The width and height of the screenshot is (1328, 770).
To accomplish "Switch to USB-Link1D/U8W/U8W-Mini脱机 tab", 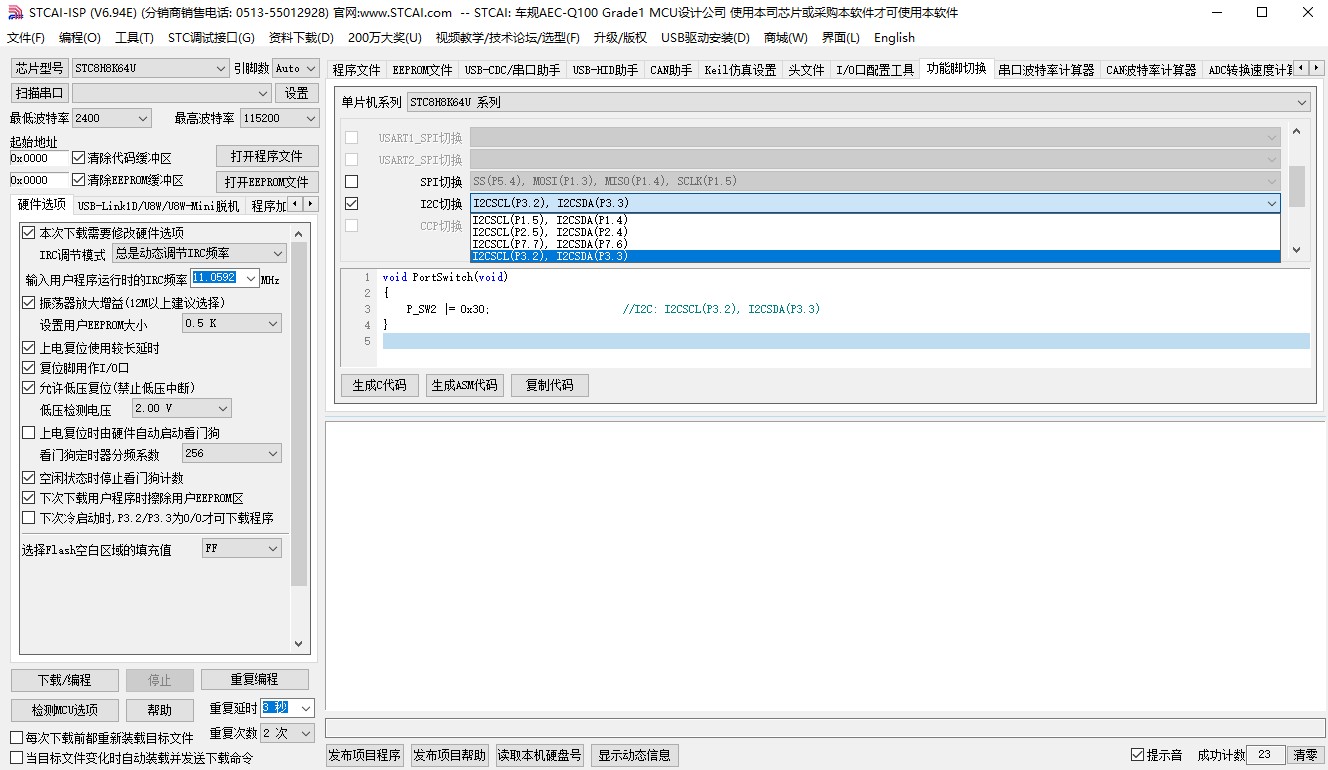I will pos(158,206).
